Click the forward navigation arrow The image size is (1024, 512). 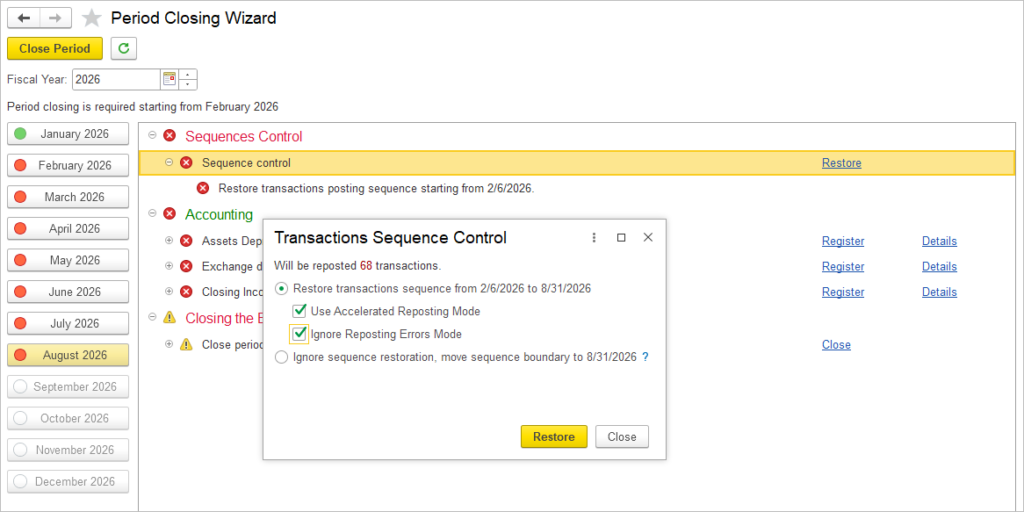click(56, 18)
